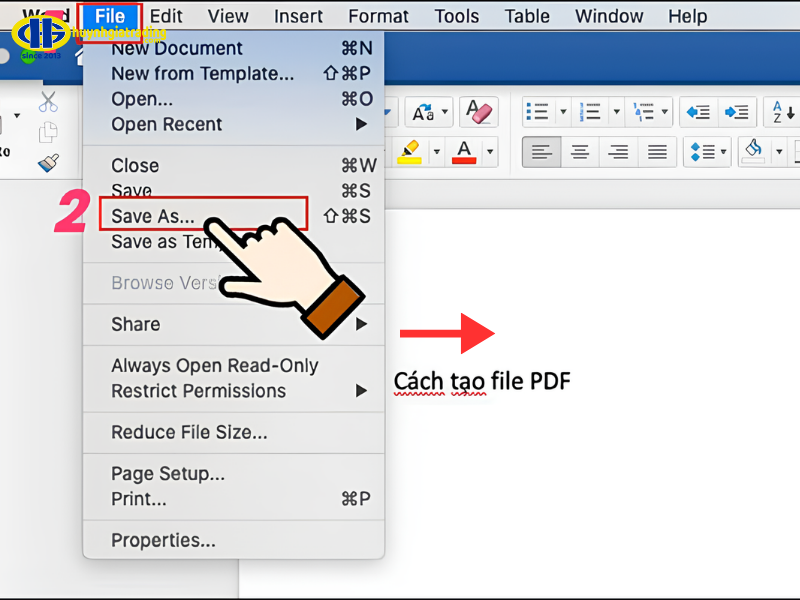Select the Multilevel List icon

(x=644, y=111)
